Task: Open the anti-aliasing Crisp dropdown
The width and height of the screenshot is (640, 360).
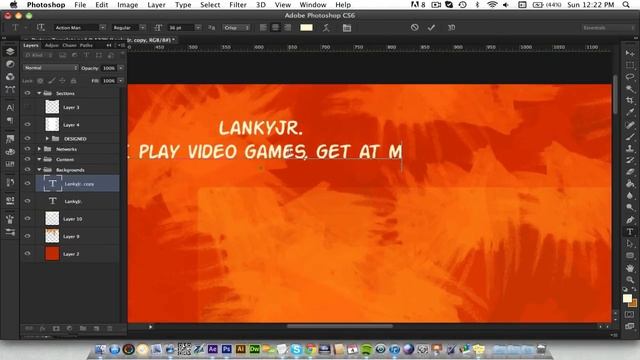Action: (x=236, y=27)
